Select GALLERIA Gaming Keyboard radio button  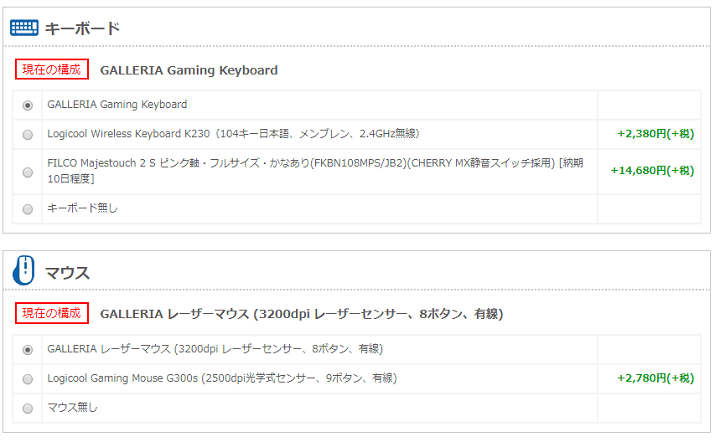[28, 106]
